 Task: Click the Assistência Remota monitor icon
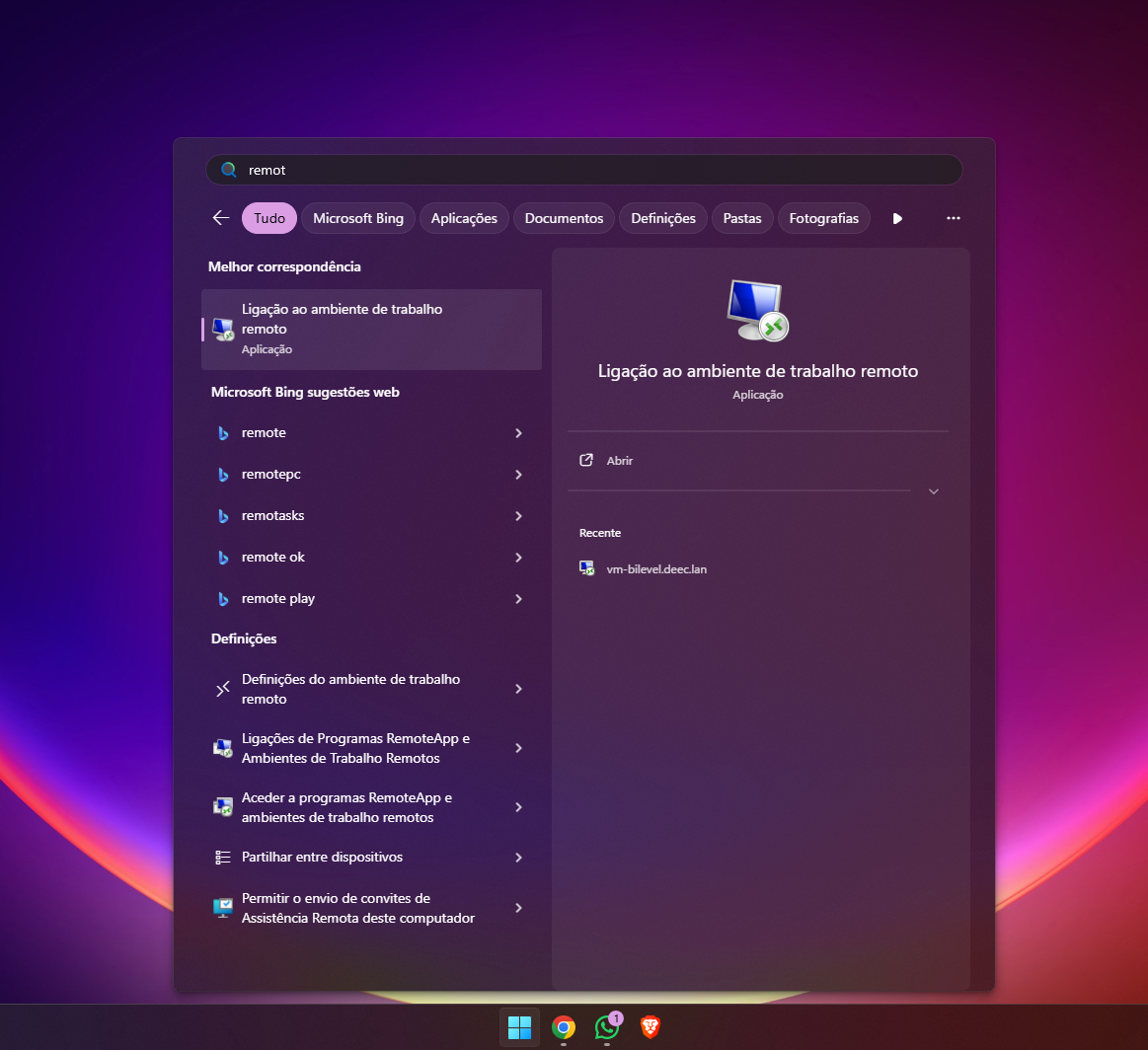coord(222,908)
